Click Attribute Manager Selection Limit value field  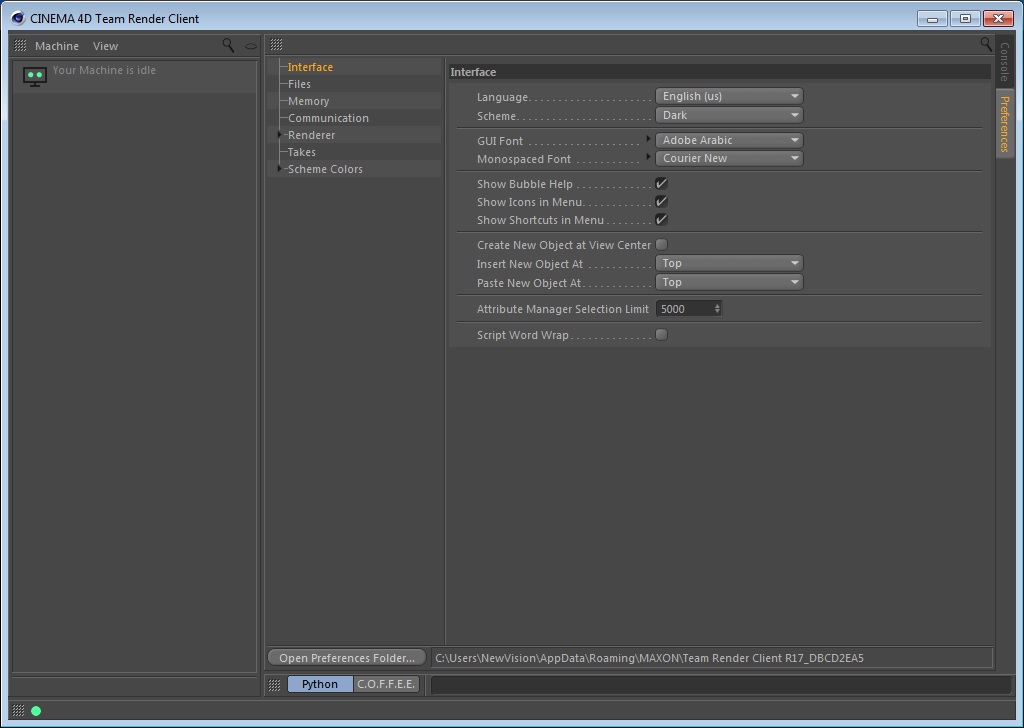(684, 309)
